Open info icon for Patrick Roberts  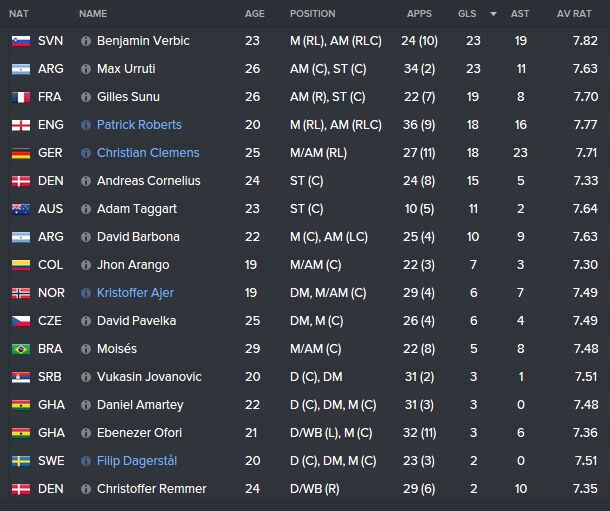click(x=86, y=125)
